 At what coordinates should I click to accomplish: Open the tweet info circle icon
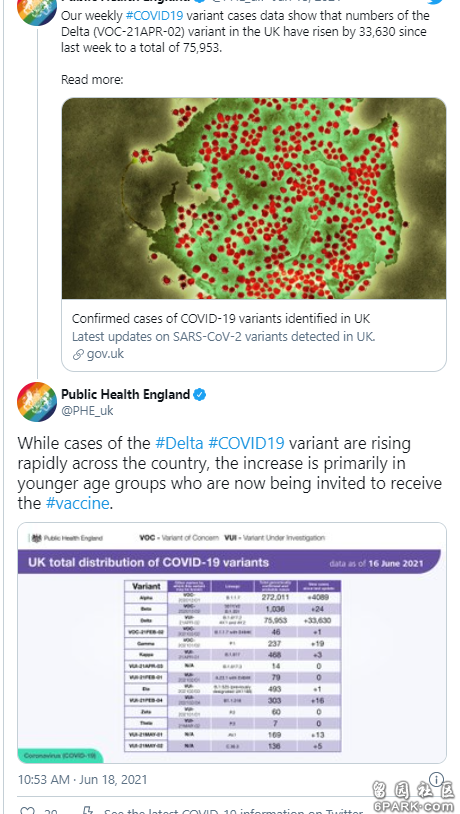pos(438,779)
